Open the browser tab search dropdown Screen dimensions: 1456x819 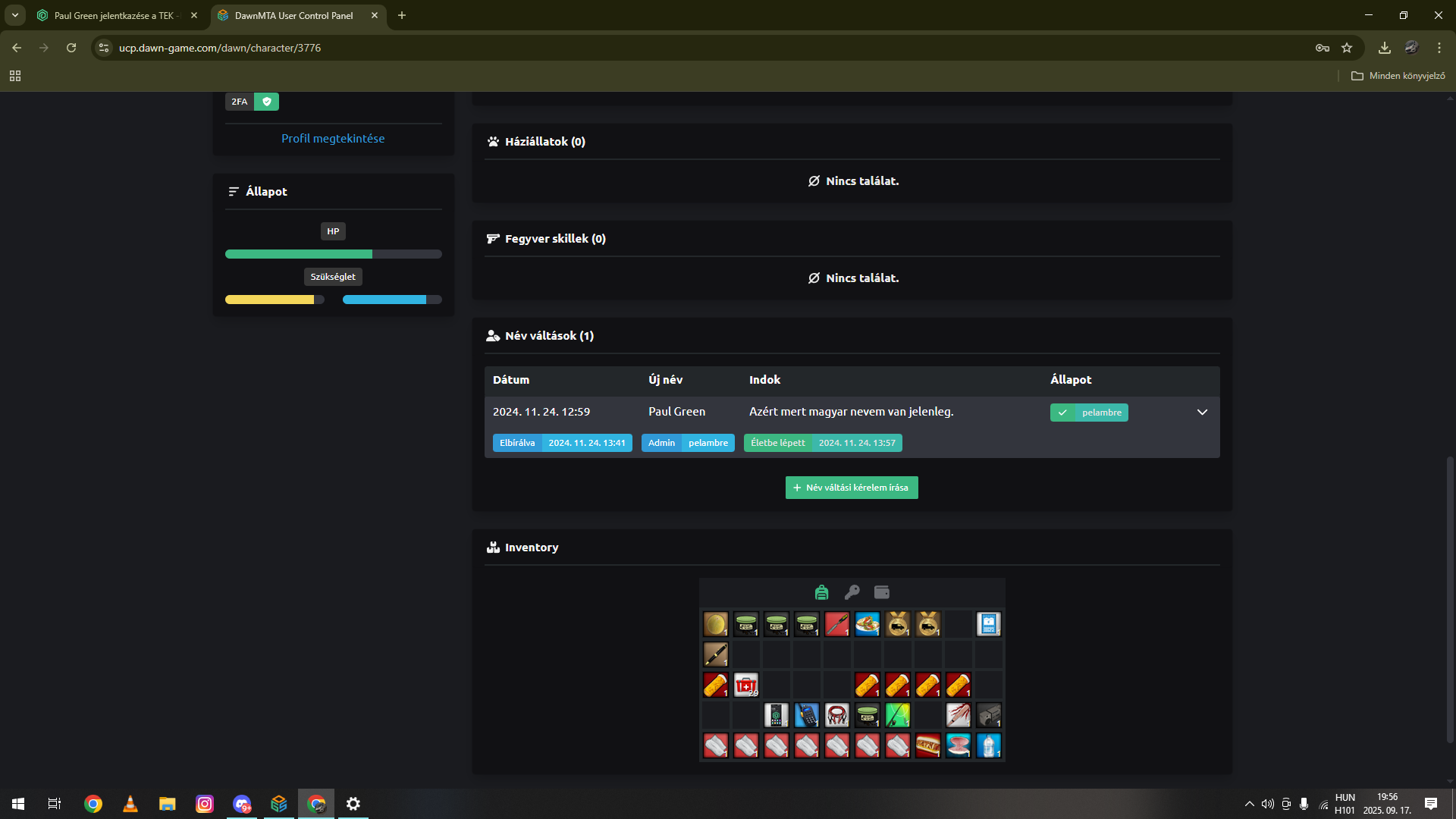point(14,15)
